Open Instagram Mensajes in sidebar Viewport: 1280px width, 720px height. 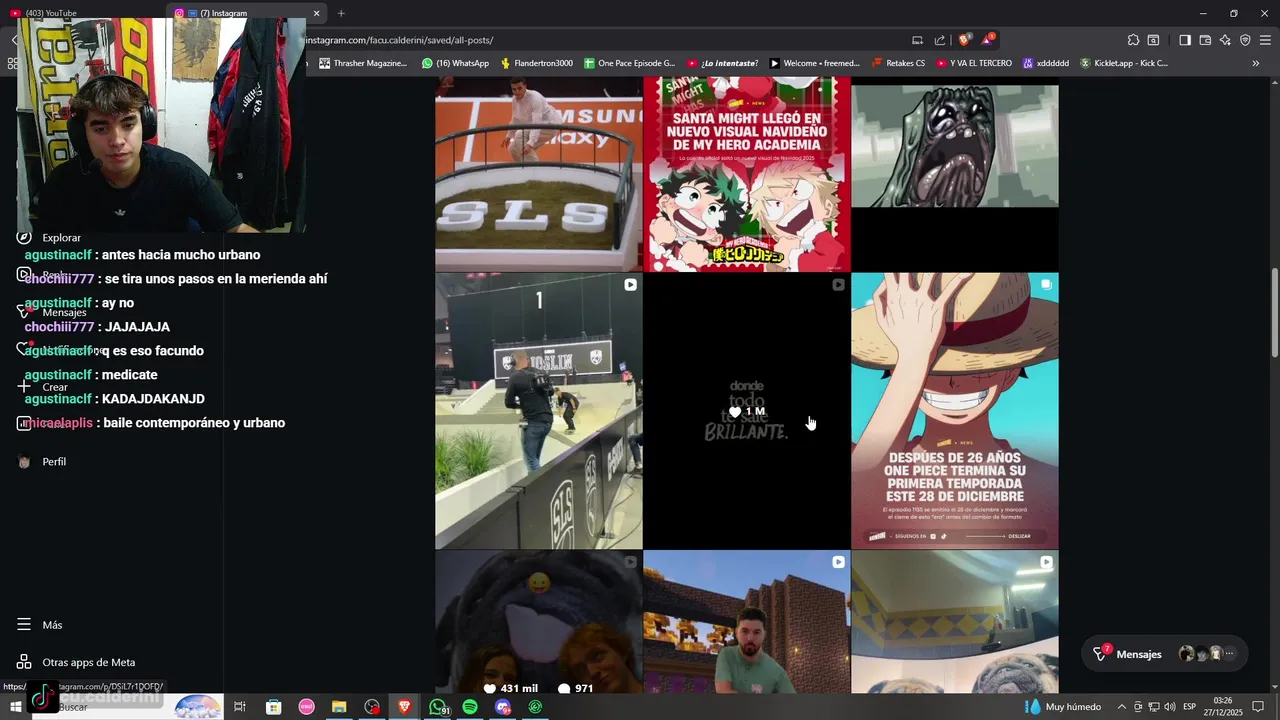coord(52,312)
